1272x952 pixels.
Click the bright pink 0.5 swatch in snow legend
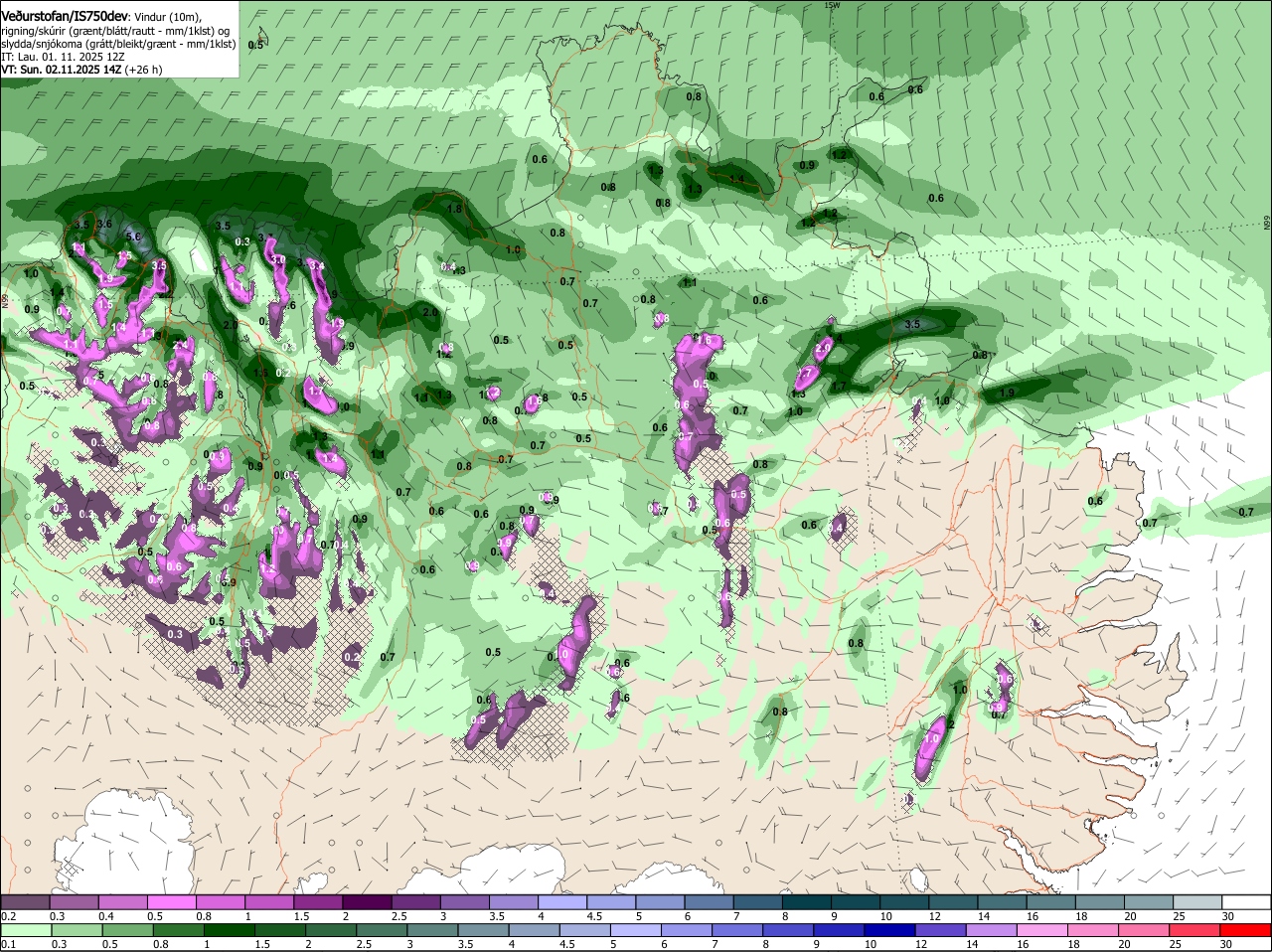pyautogui.click(x=171, y=901)
